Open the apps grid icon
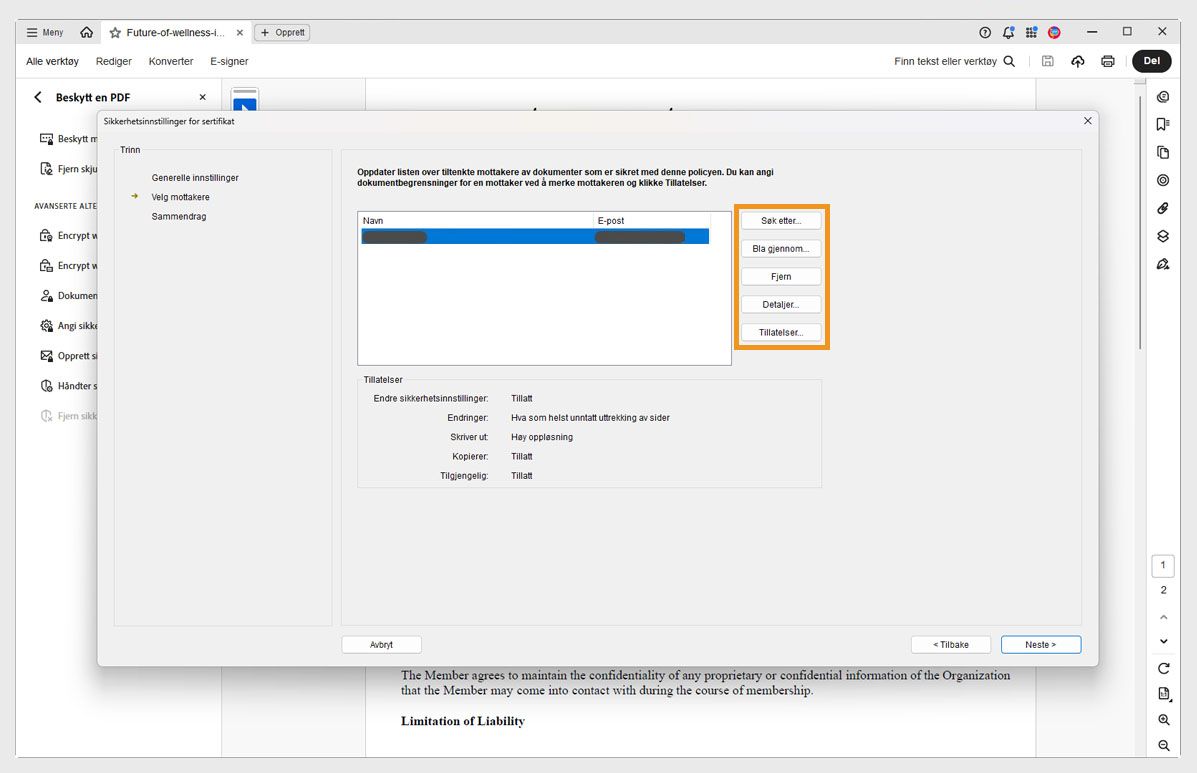This screenshot has width=1197, height=773. [1031, 32]
